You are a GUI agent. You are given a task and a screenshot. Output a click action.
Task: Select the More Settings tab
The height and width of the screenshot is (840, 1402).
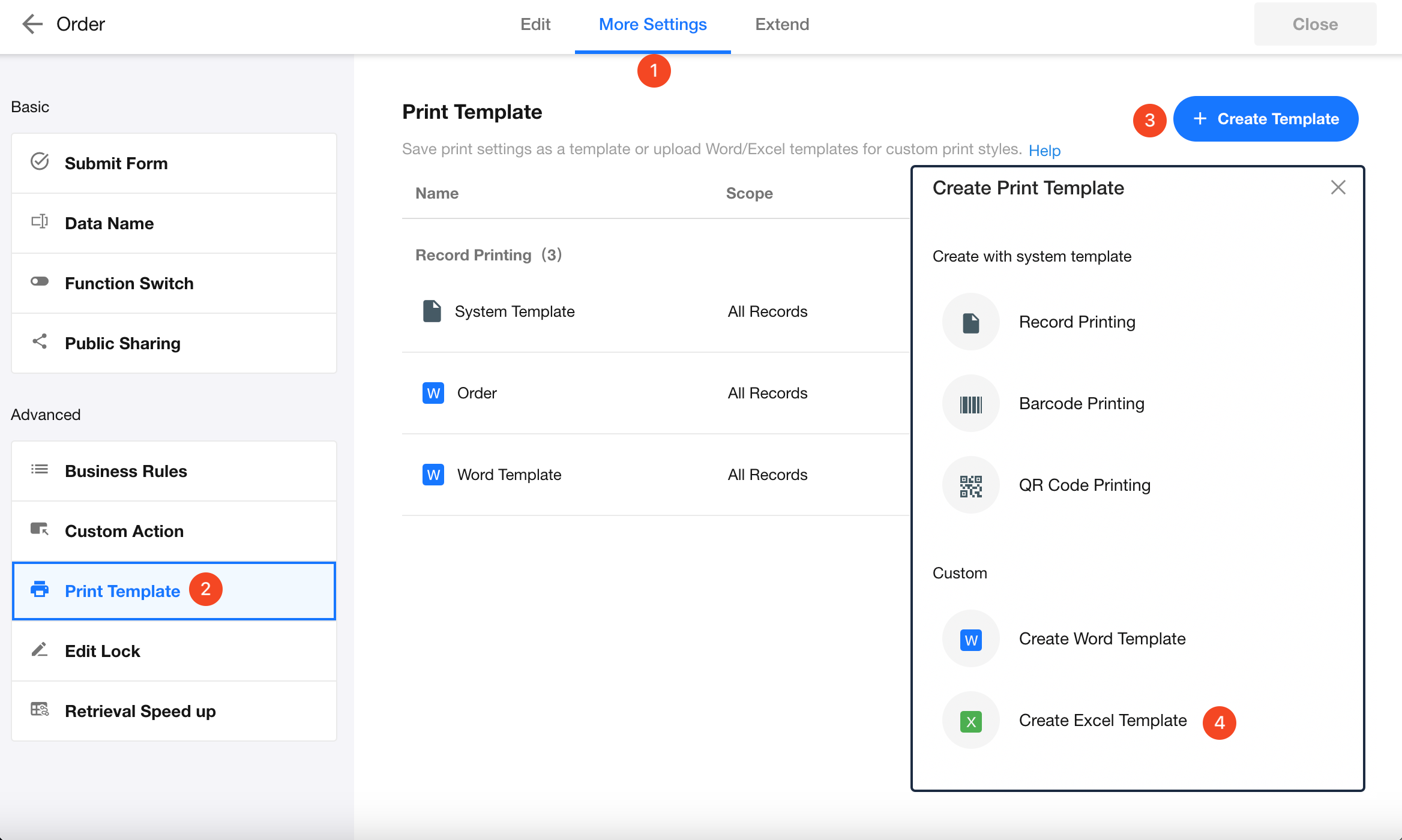coord(652,25)
